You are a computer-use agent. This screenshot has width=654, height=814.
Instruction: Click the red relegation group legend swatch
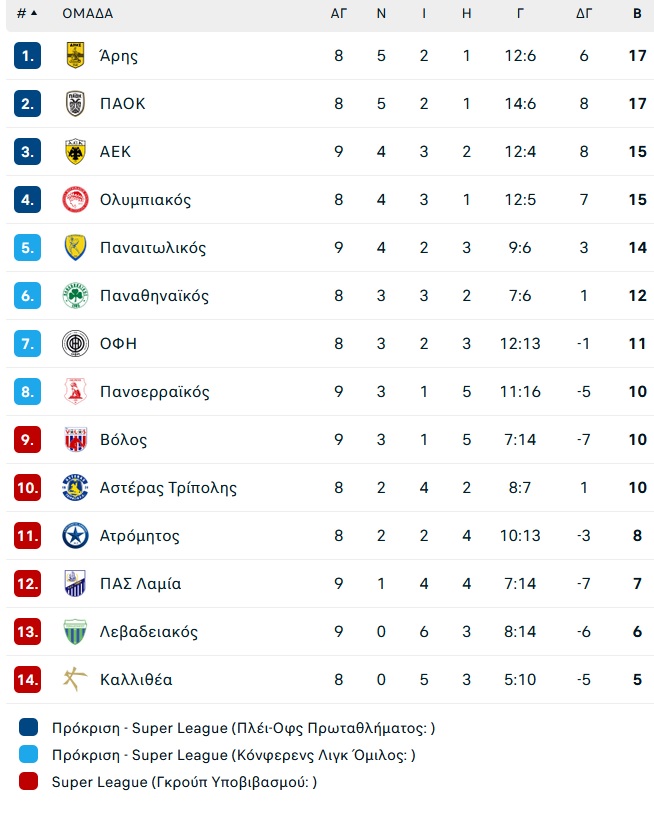[29, 781]
